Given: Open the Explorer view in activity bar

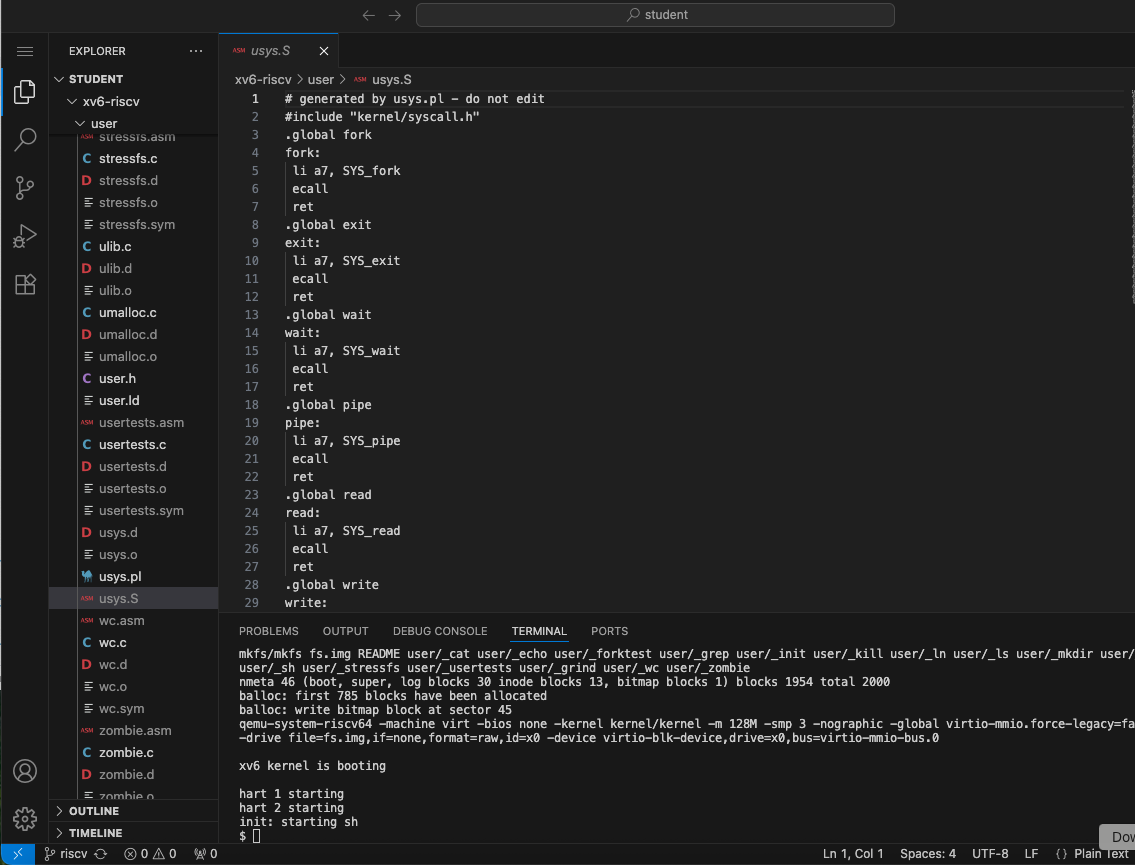Looking at the screenshot, I should pyautogui.click(x=25, y=94).
